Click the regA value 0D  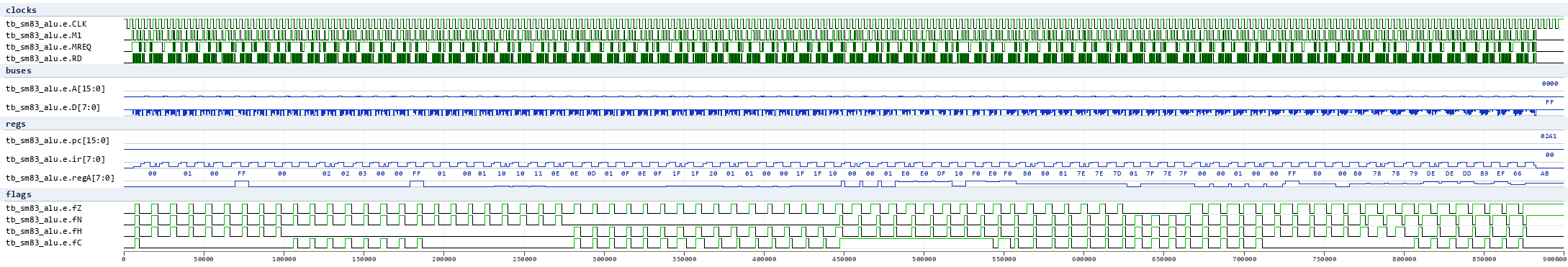click(591, 173)
